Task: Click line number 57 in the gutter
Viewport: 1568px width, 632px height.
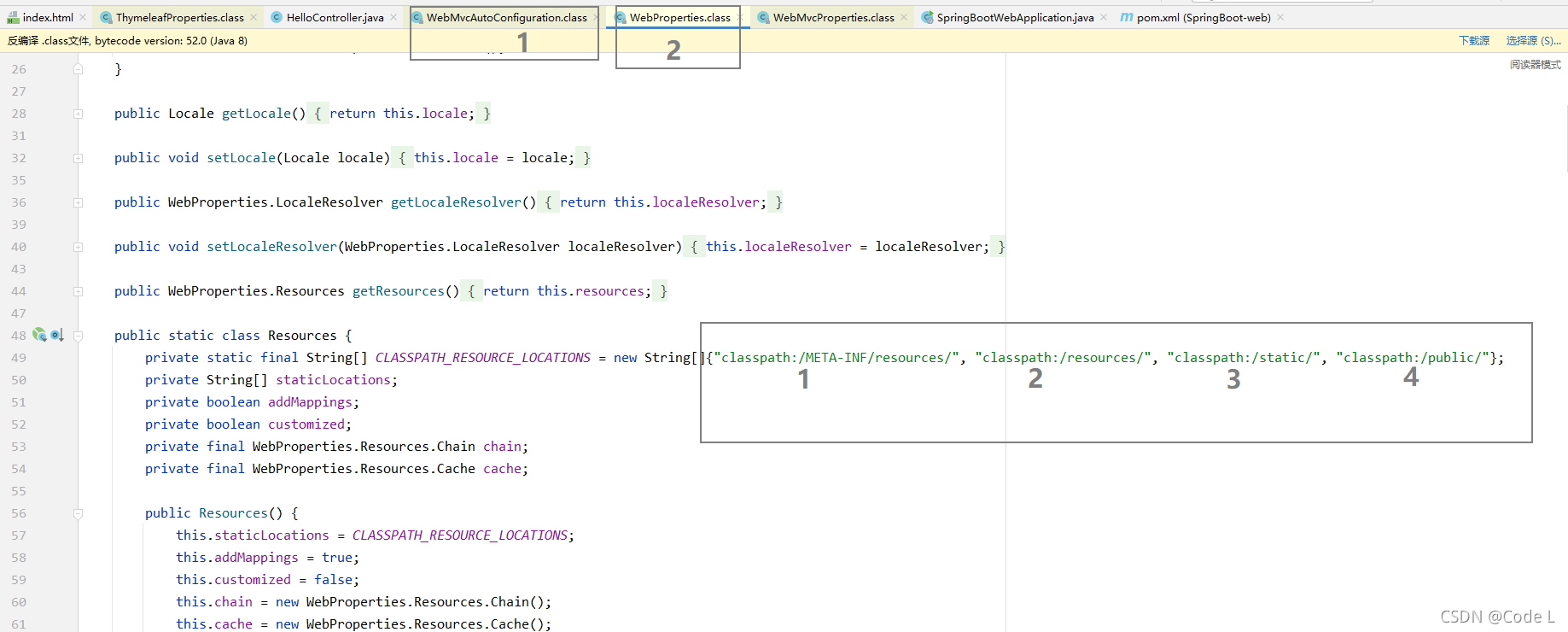Action: (x=19, y=535)
